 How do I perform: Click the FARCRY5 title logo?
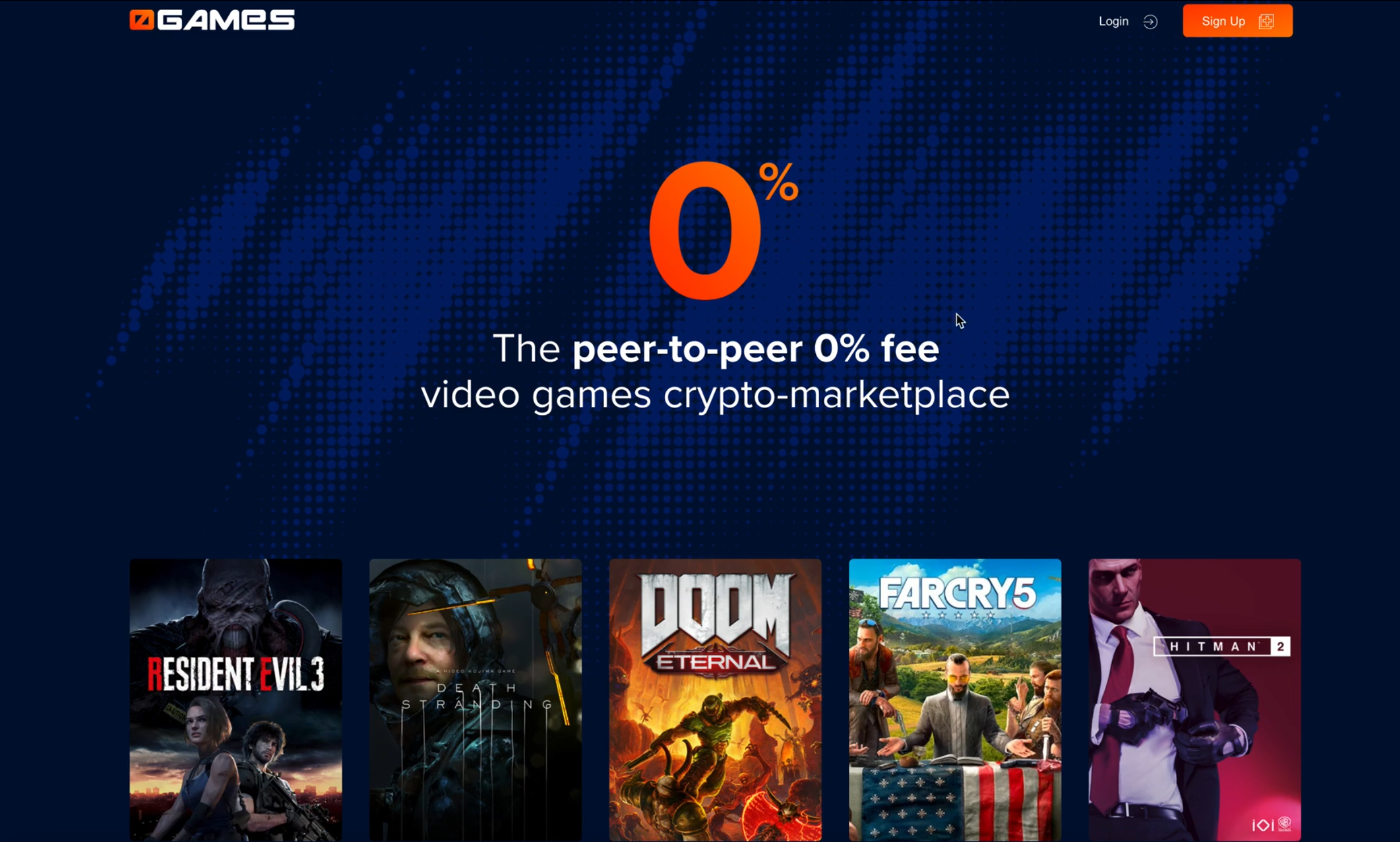[x=957, y=594]
